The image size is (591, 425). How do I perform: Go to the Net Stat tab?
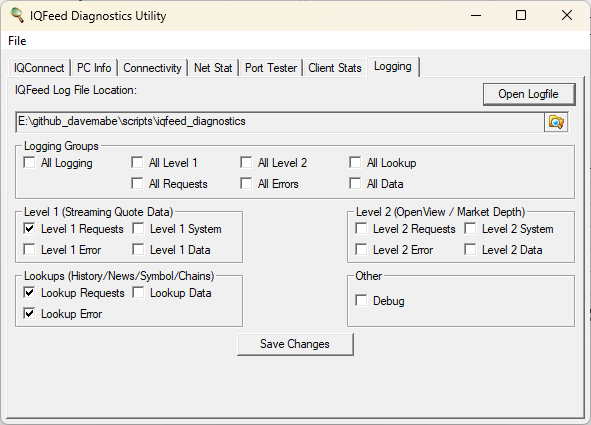click(x=213, y=68)
